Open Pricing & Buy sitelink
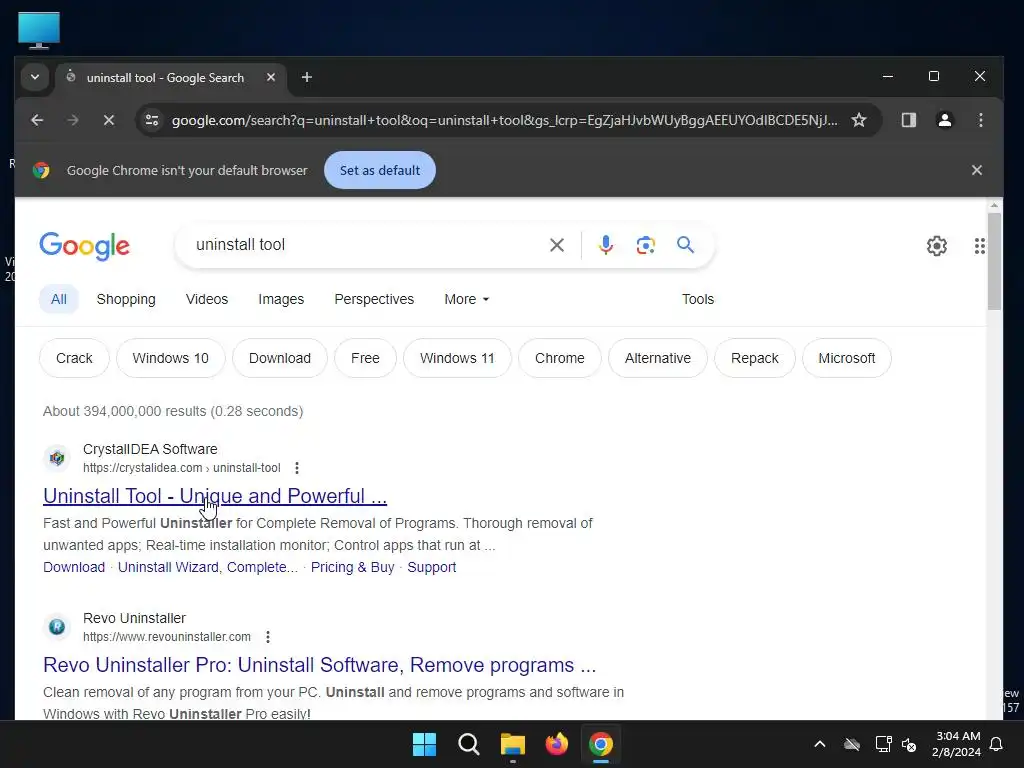Screen dimensions: 1024x768 [353, 567]
